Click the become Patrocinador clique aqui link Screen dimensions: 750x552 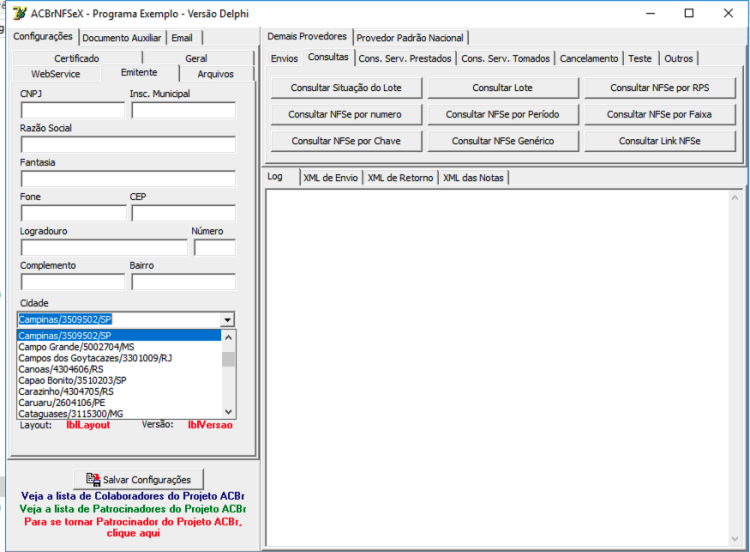coord(133,527)
